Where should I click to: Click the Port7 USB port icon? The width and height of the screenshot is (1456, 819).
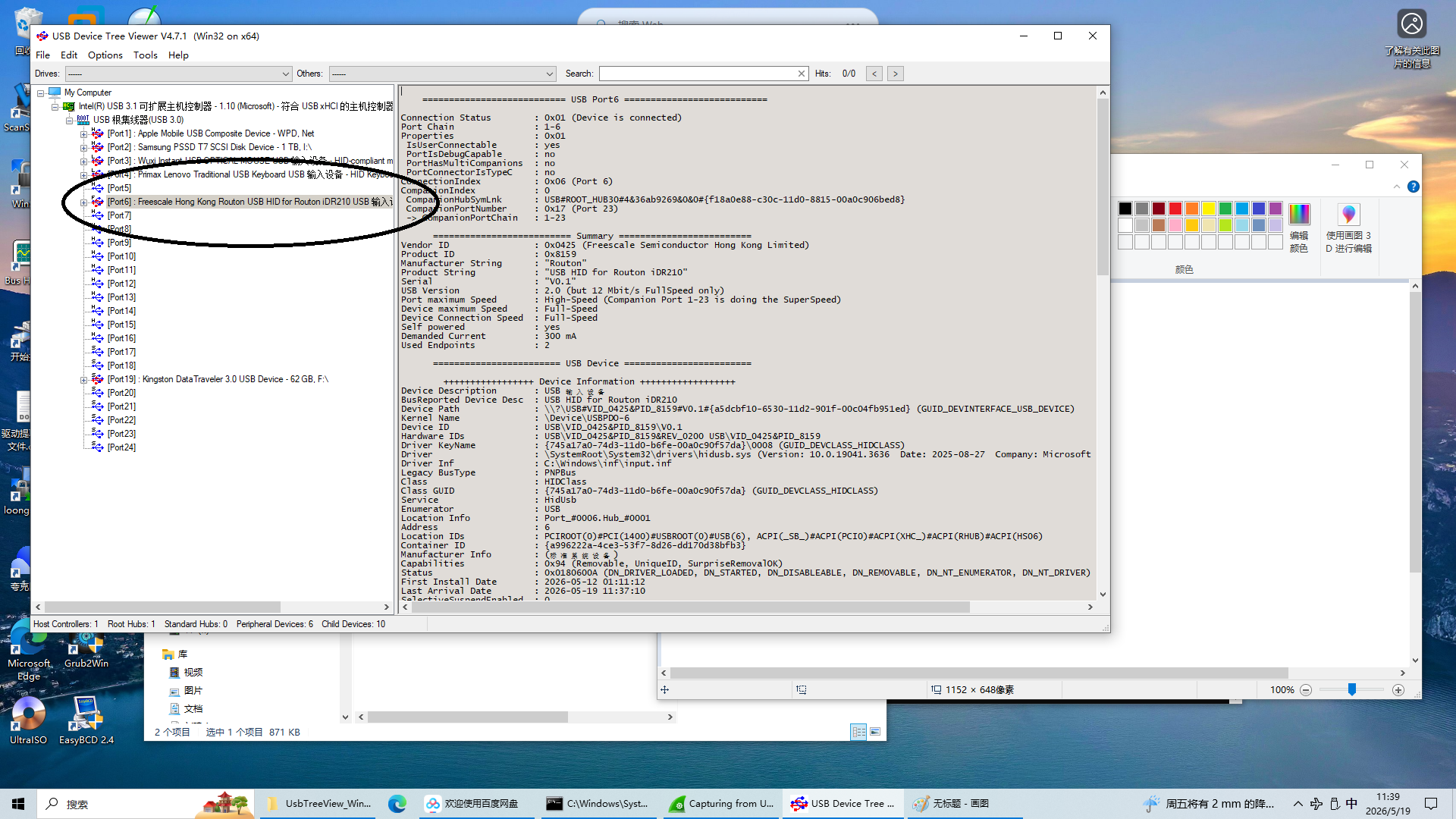tap(98, 215)
